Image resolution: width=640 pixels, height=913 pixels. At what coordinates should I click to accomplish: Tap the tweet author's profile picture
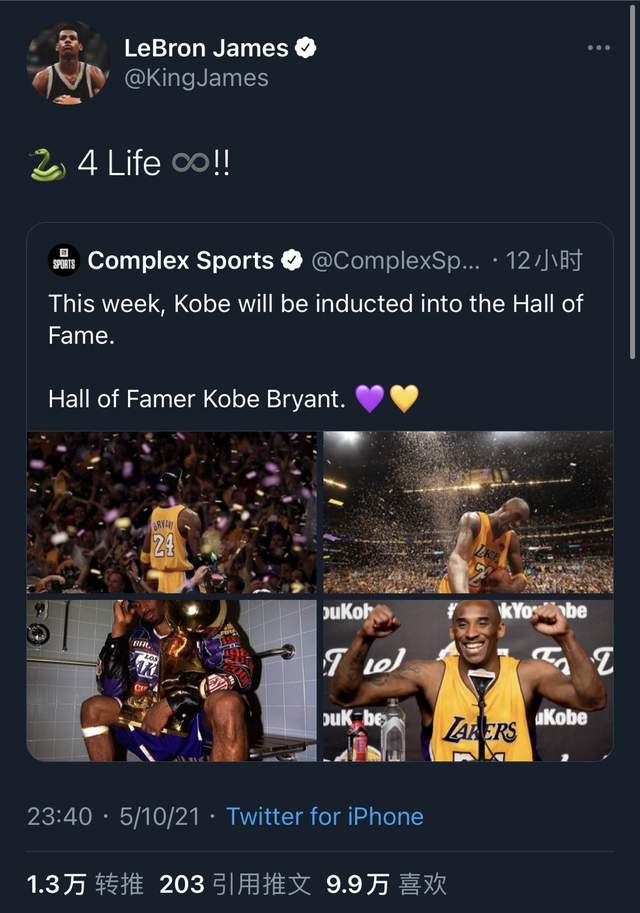click(68, 62)
